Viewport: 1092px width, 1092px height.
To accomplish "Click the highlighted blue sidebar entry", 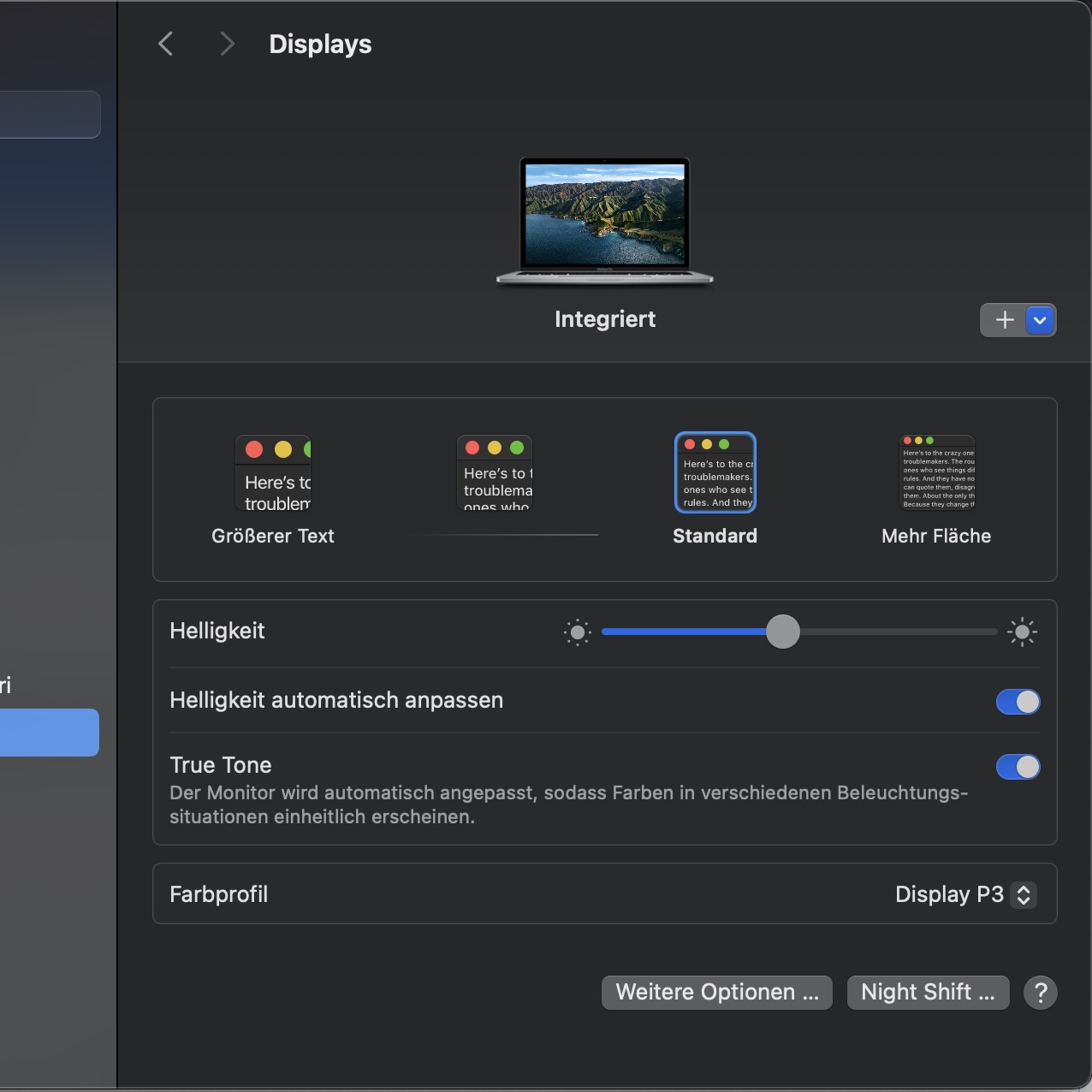I will pos(49,733).
